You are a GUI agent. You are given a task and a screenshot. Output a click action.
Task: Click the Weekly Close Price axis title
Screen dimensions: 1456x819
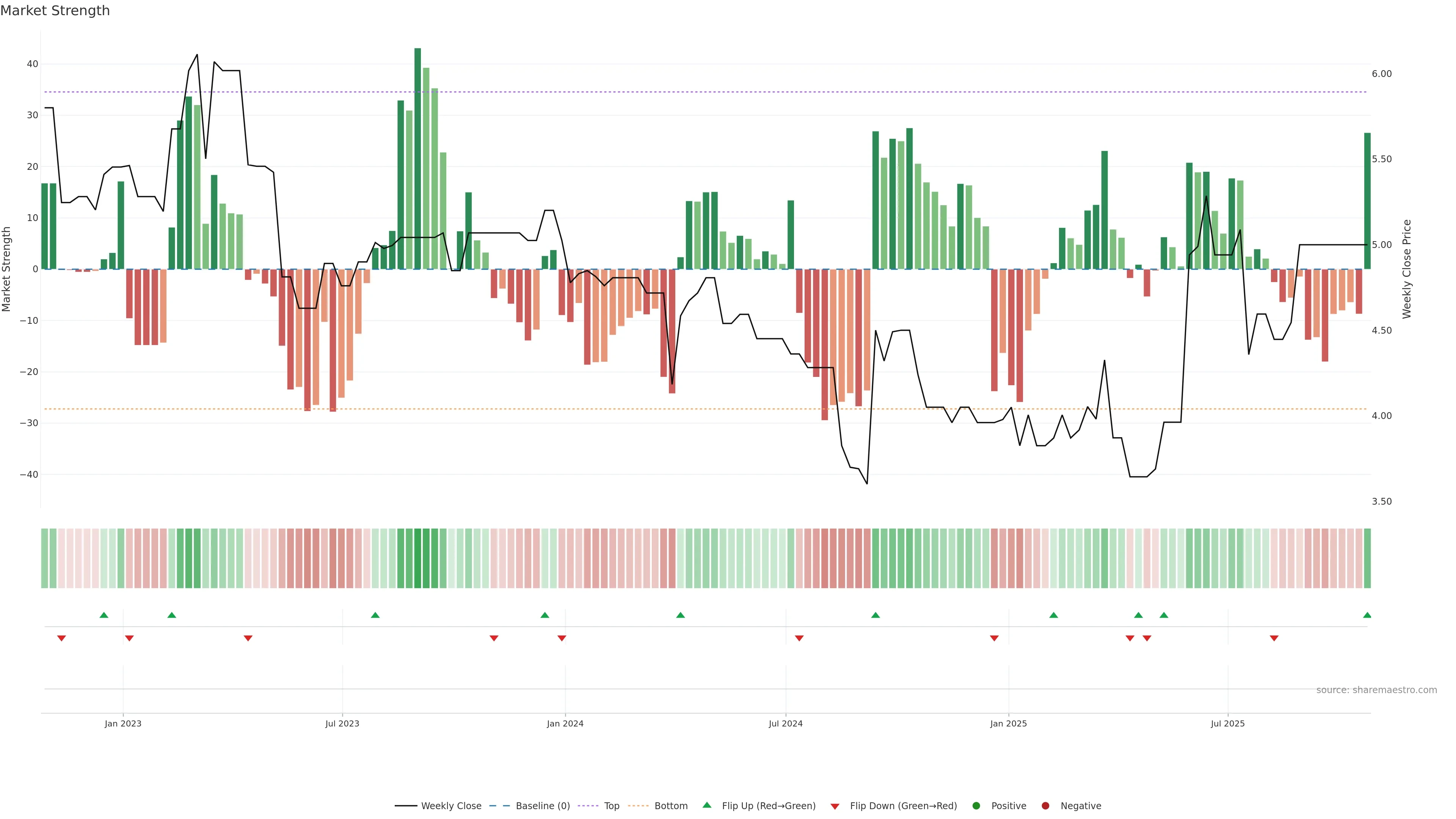pos(1407,269)
